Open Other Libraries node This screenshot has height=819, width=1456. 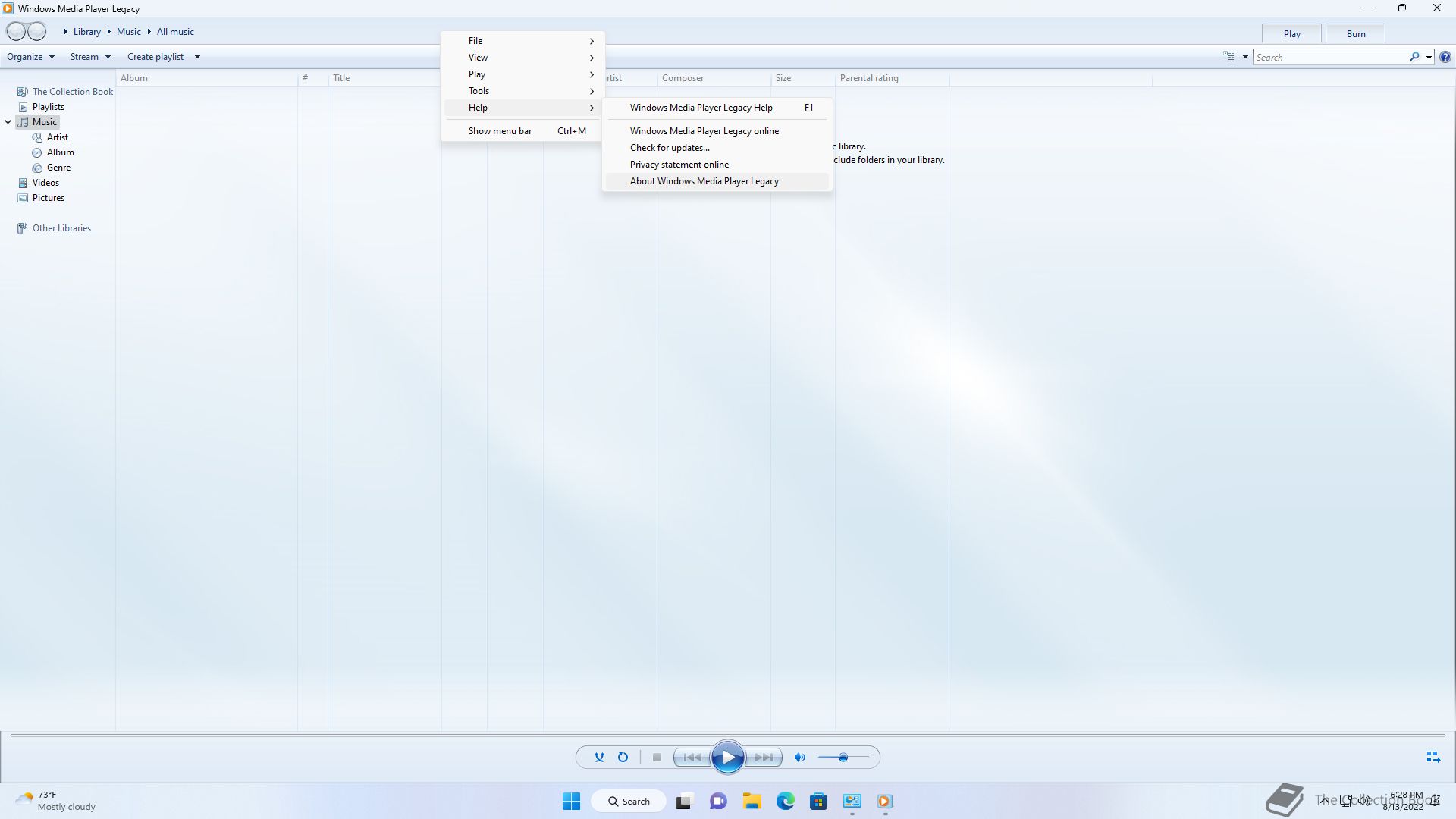point(54,228)
